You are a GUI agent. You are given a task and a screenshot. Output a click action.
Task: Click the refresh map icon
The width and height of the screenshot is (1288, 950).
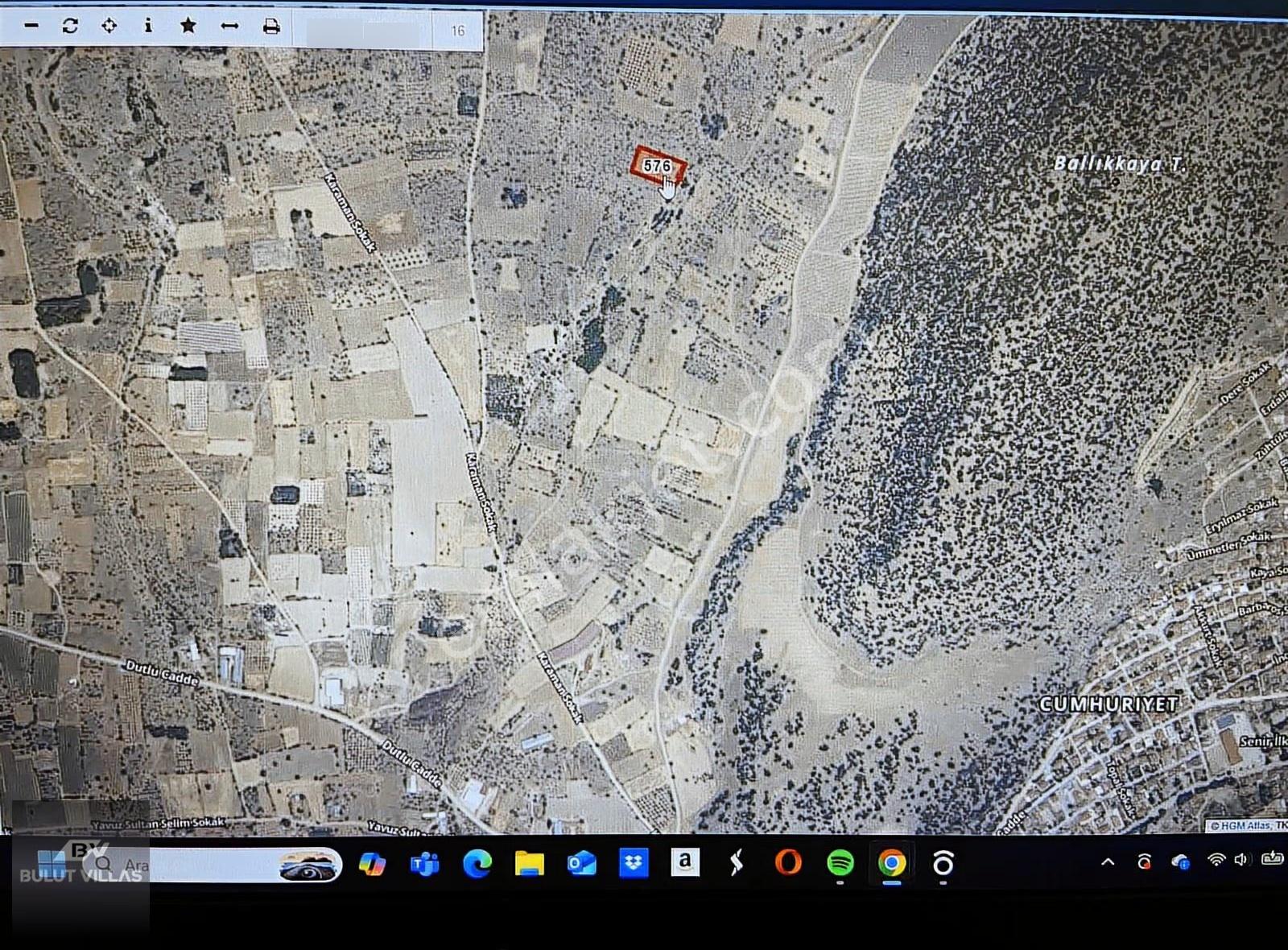[70, 26]
